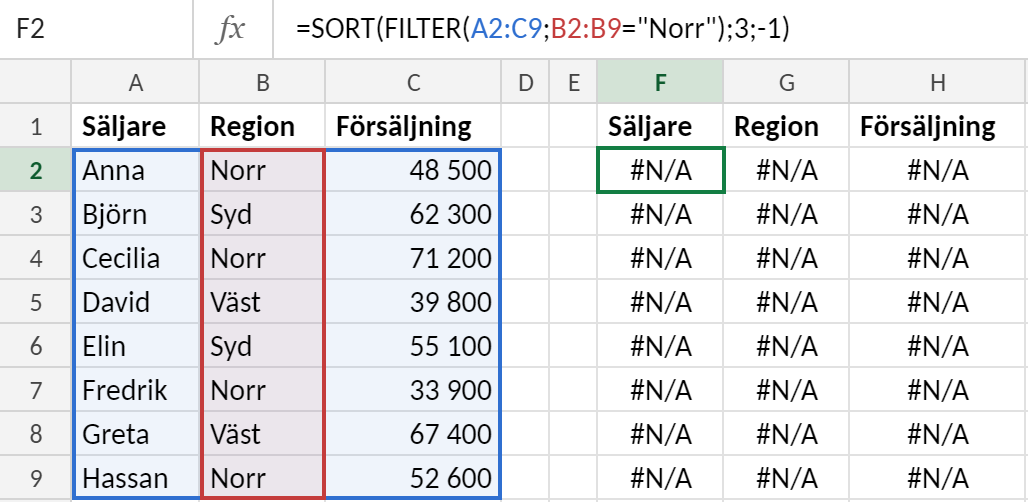The image size is (1028, 502).
Task: Select row 6 header
Action: [x=35, y=346]
